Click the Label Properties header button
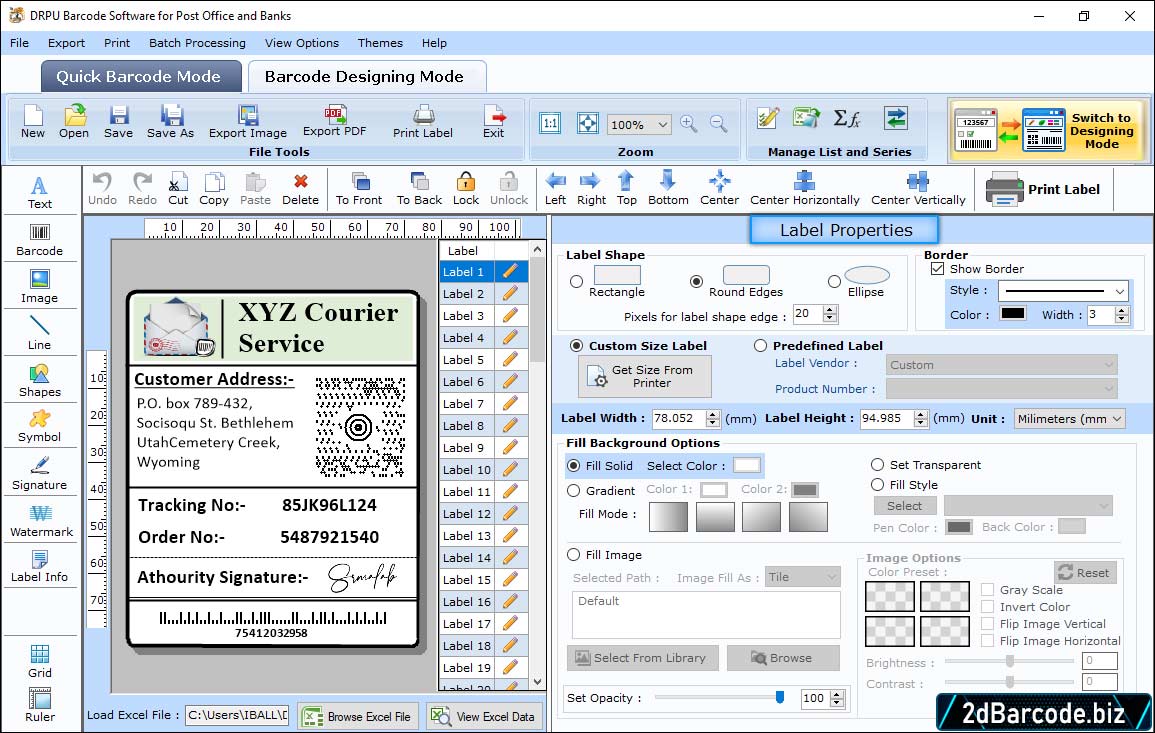Screen dimensions: 1155x733 pos(844,230)
